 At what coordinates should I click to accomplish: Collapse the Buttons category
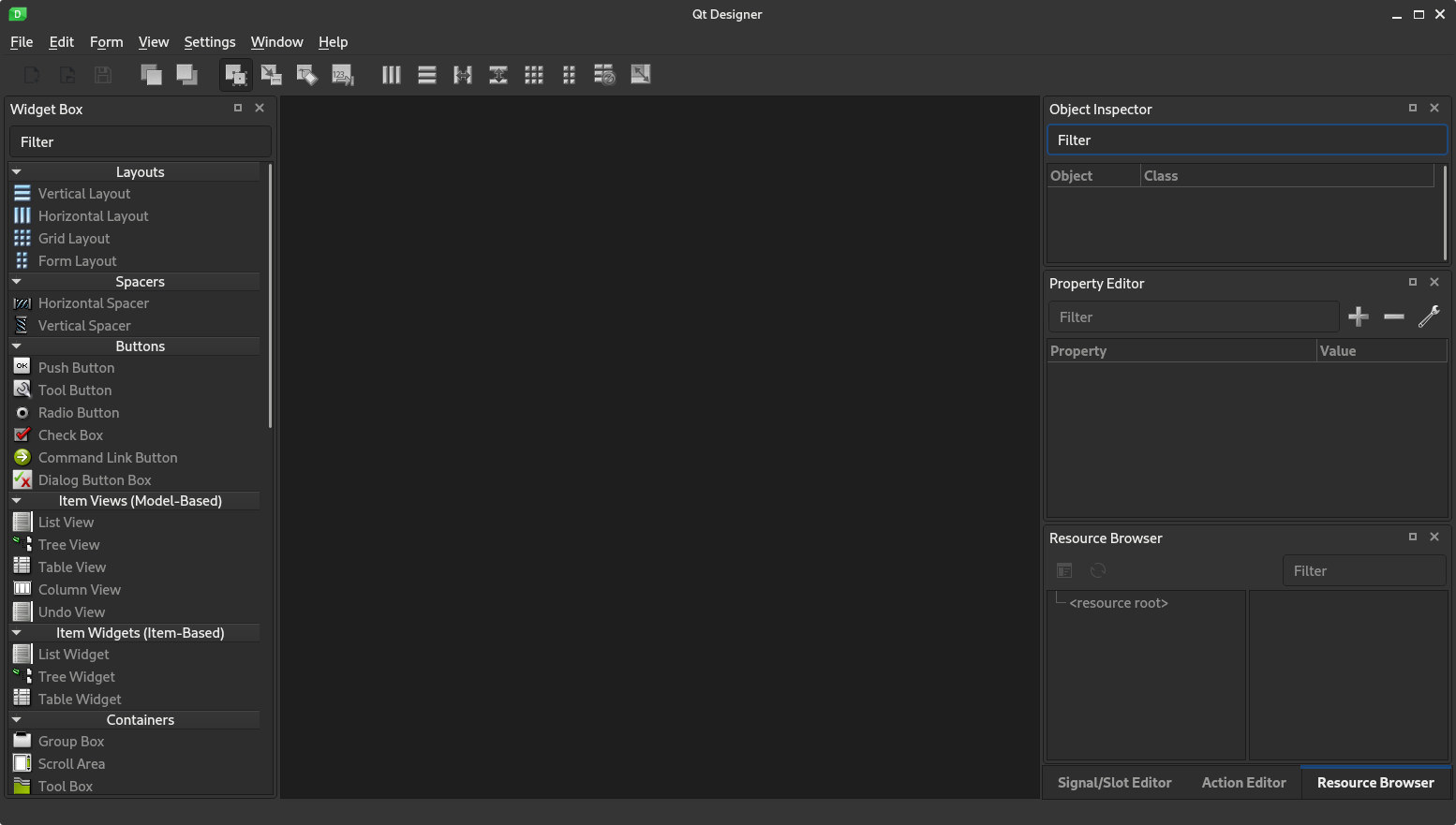tap(17, 346)
